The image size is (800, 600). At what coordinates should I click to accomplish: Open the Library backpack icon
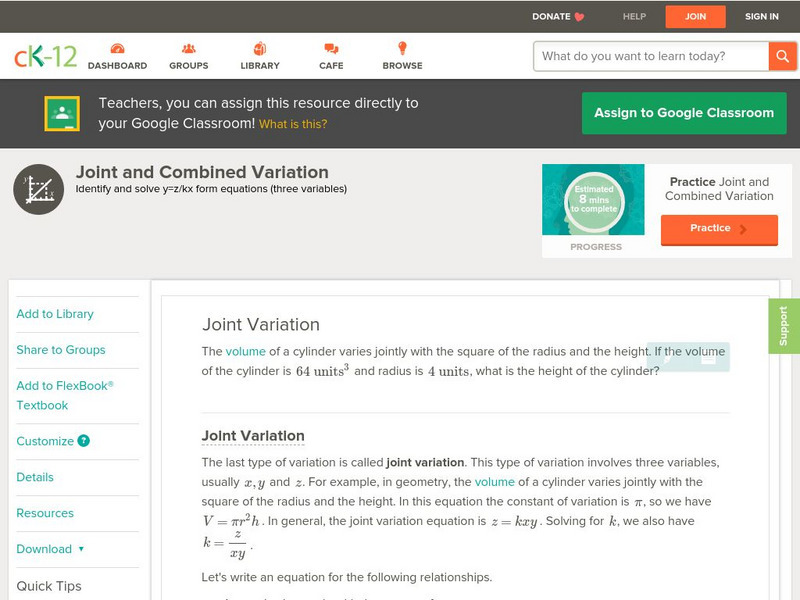(x=260, y=49)
